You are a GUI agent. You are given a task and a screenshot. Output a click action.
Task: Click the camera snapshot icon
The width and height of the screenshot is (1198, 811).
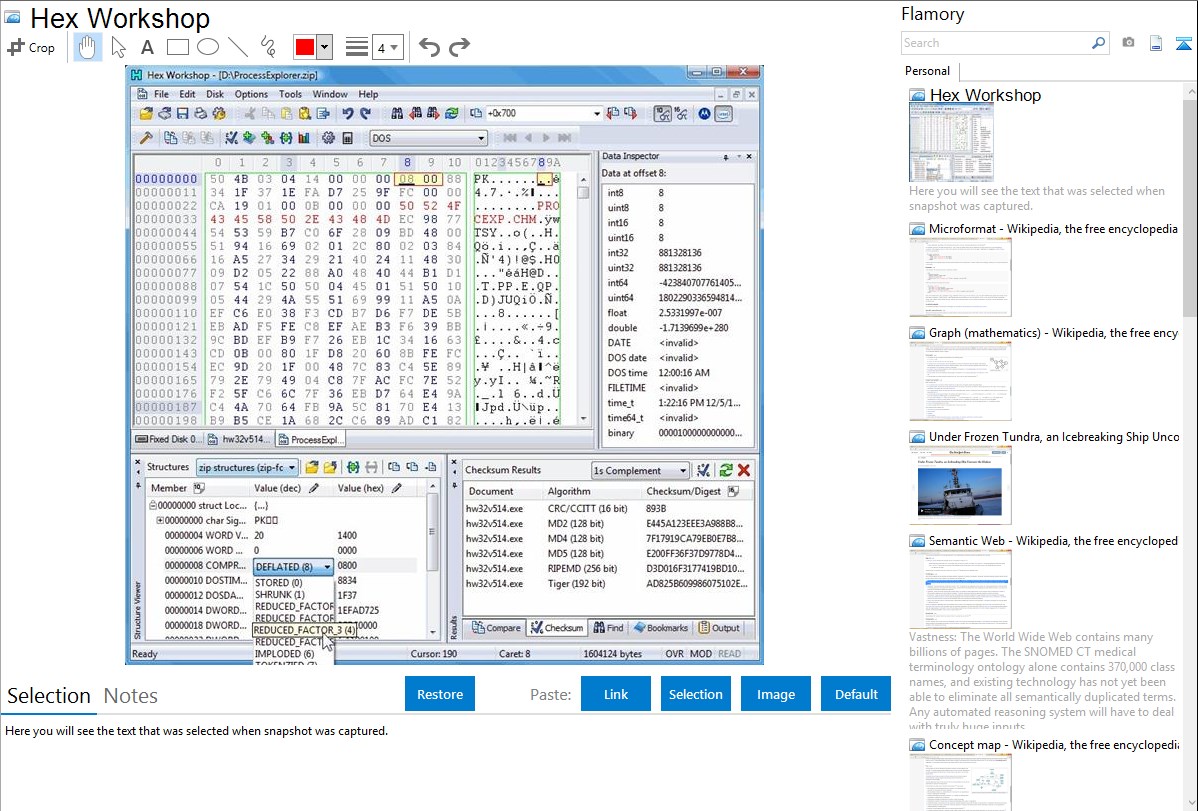point(1128,43)
